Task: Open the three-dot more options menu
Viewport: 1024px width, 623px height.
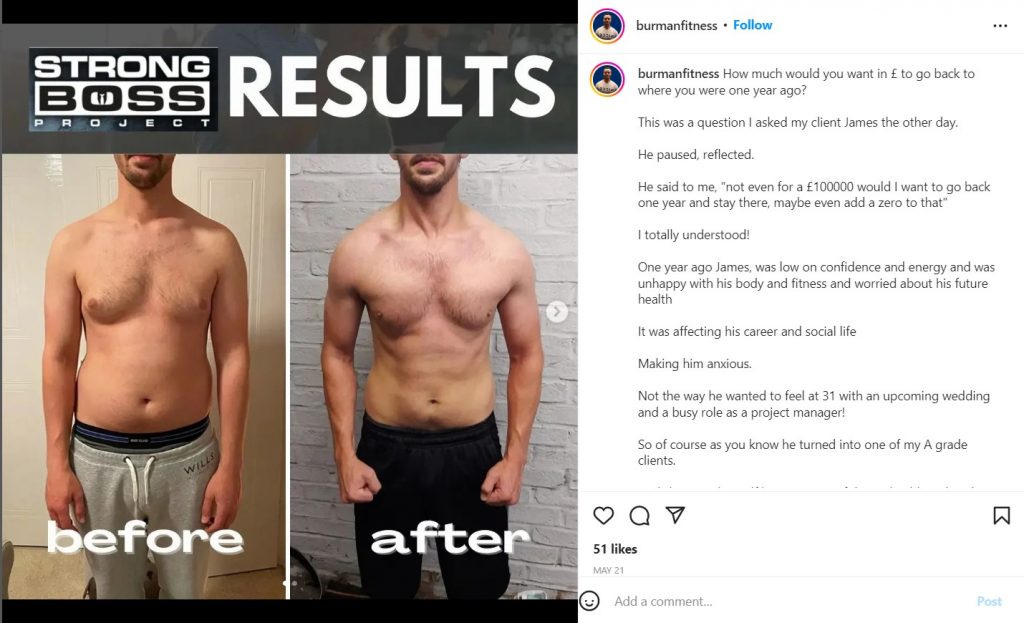Action: pyautogui.click(x=1000, y=25)
